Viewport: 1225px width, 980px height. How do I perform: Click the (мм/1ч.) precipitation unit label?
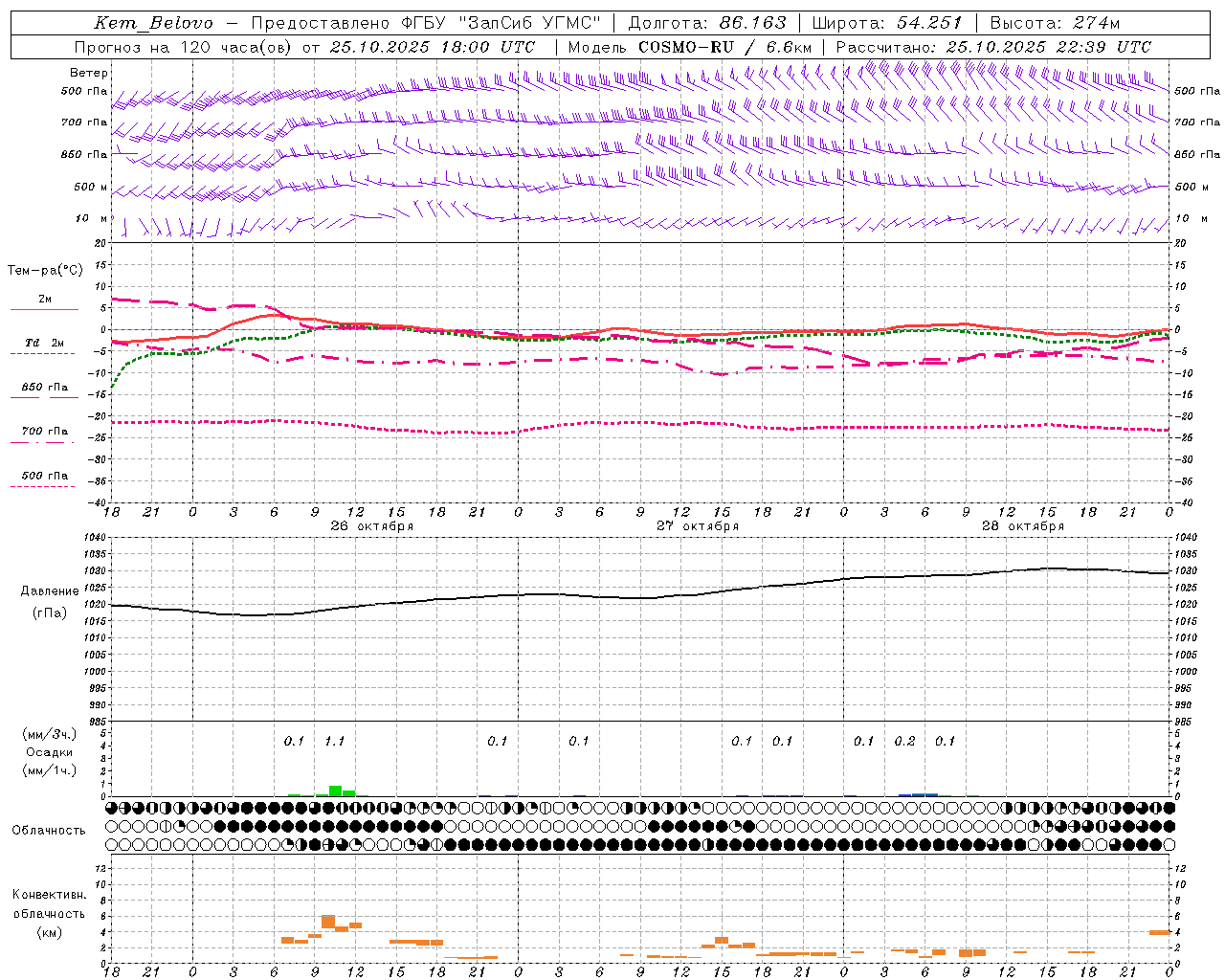click(49, 770)
